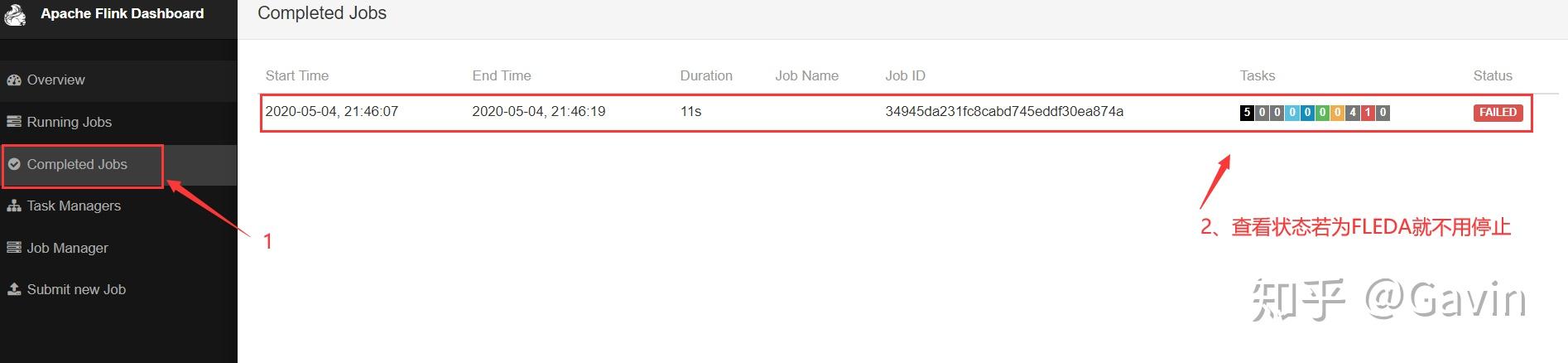
Task: Click the black total tasks badge showing 5
Action: click(1247, 113)
